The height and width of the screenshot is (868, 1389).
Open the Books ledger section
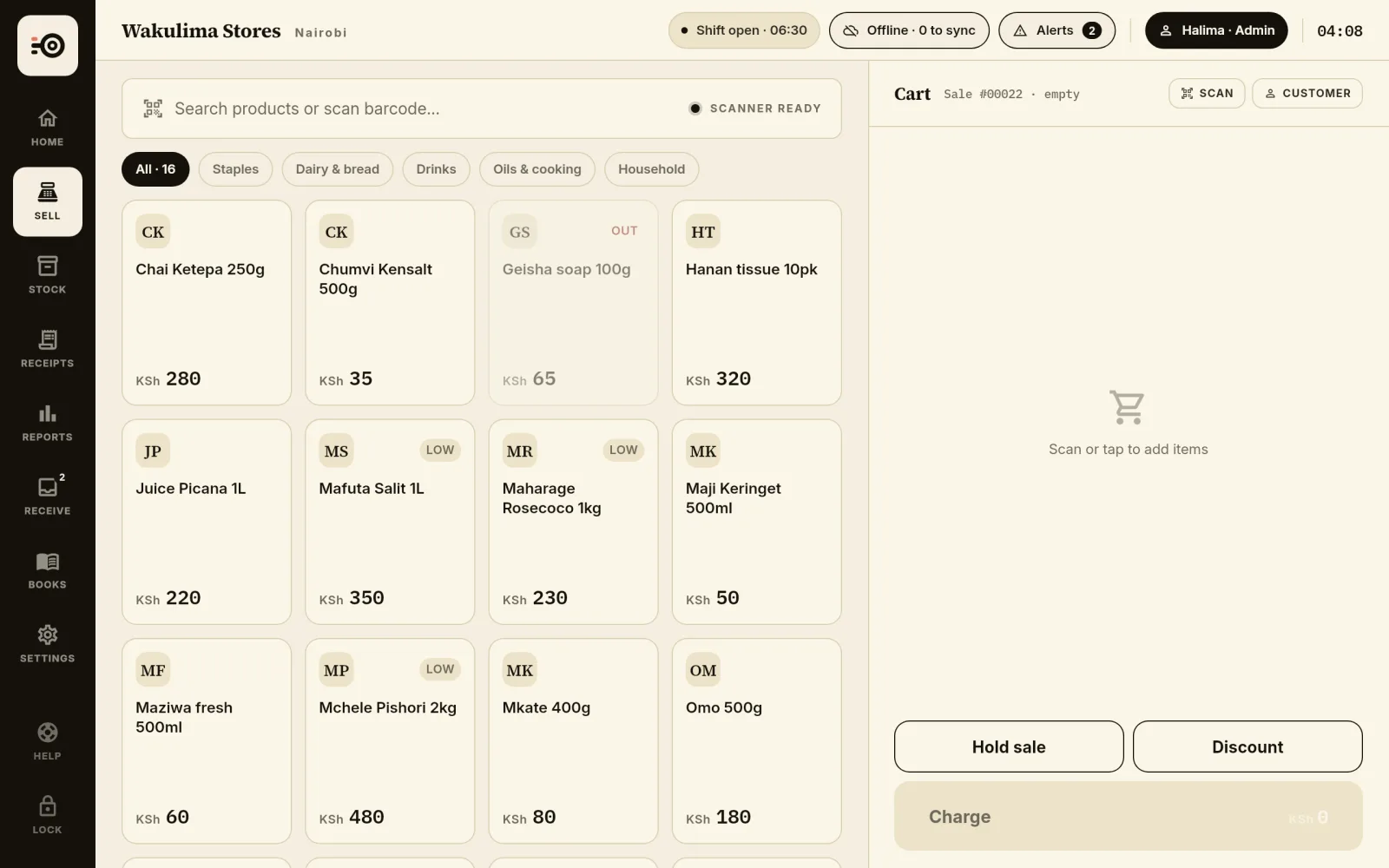48,570
